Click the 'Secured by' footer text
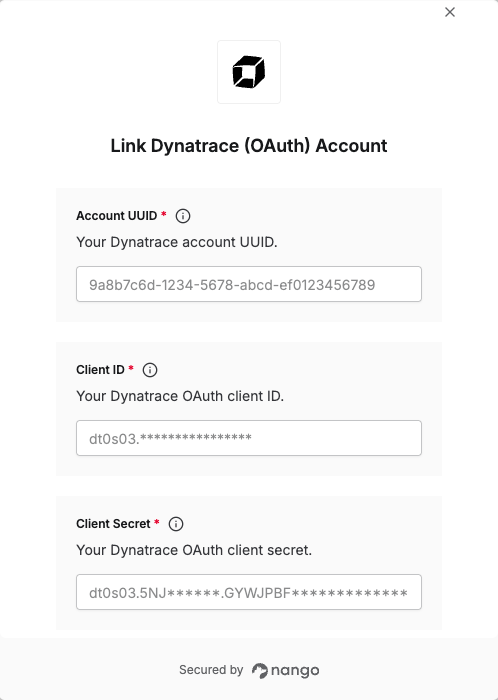 click(211, 670)
